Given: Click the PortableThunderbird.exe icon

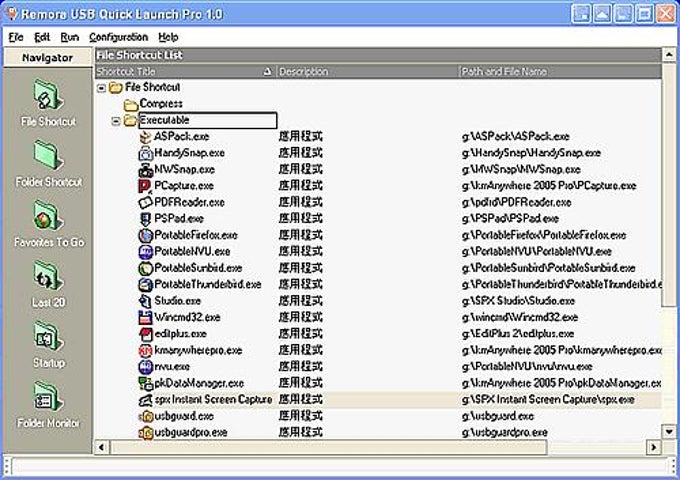Looking at the screenshot, I should click(145, 285).
